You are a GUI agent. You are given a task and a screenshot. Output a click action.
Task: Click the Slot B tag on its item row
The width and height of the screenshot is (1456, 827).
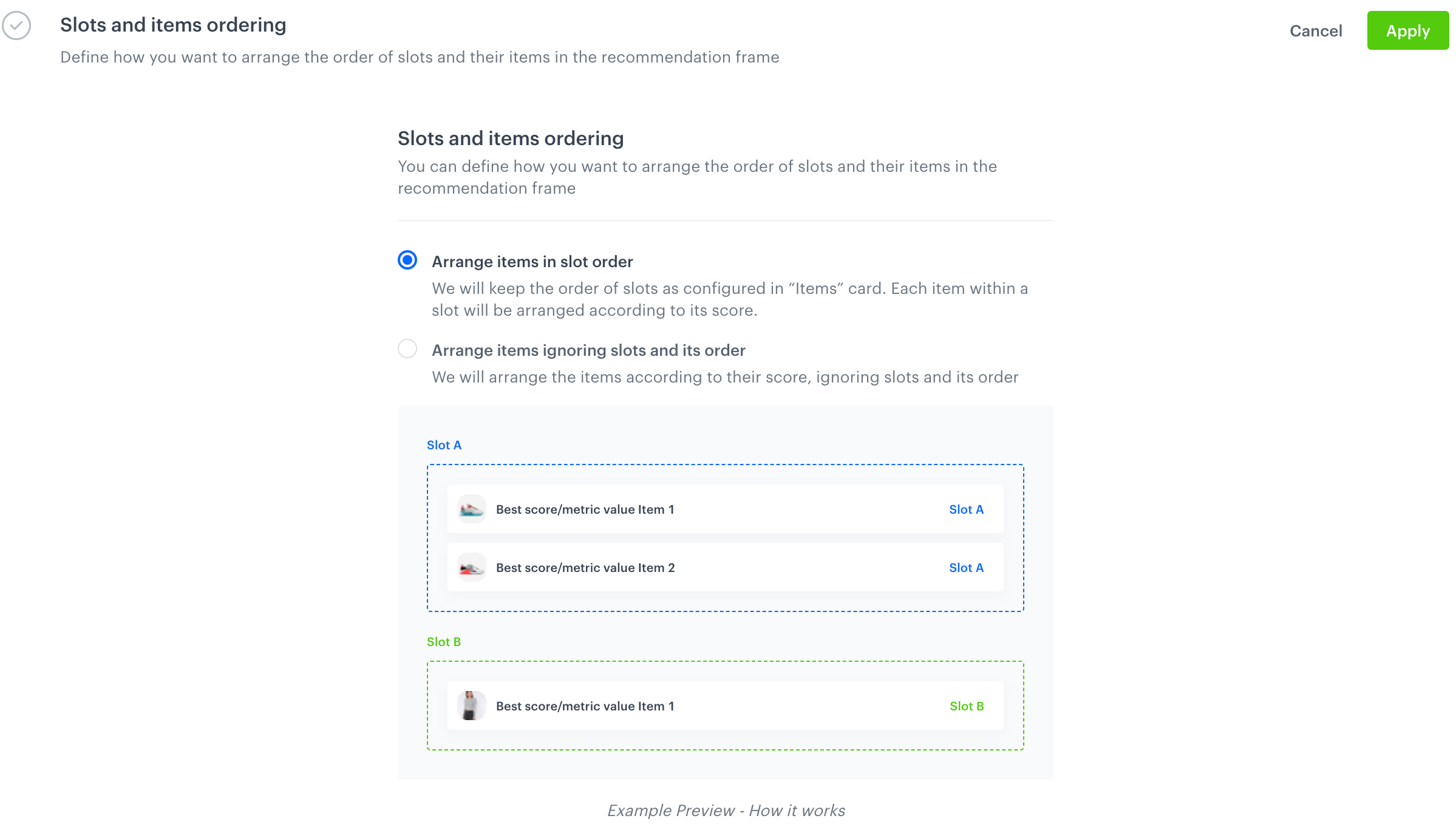pos(967,706)
